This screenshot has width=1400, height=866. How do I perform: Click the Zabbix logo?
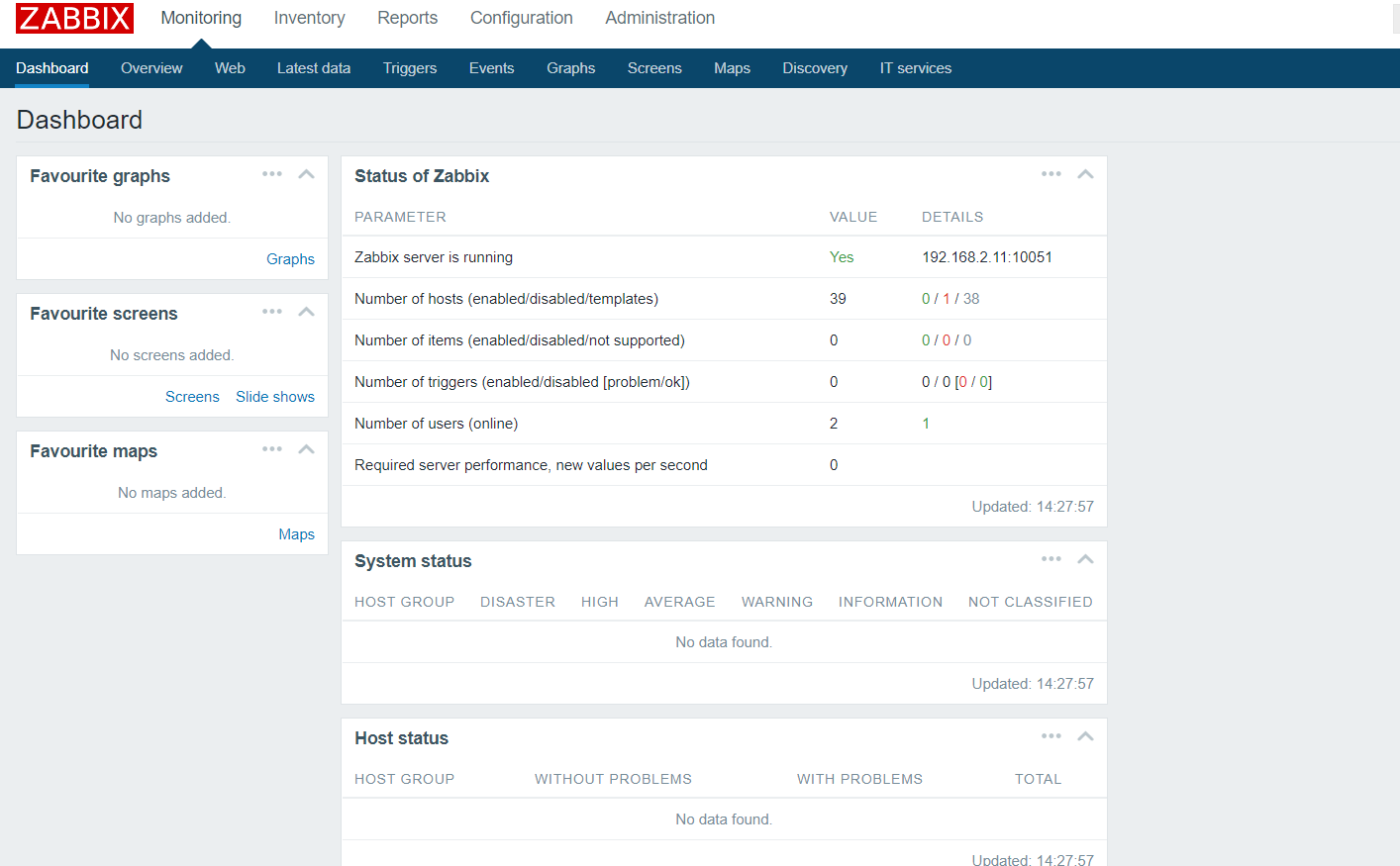click(74, 18)
